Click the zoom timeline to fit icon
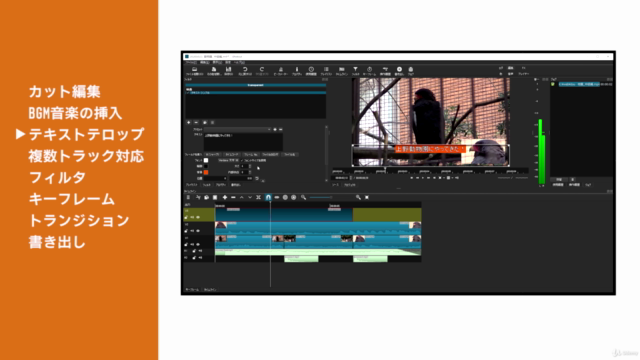This screenshot has height=360, width=640. tap(367, 198)
